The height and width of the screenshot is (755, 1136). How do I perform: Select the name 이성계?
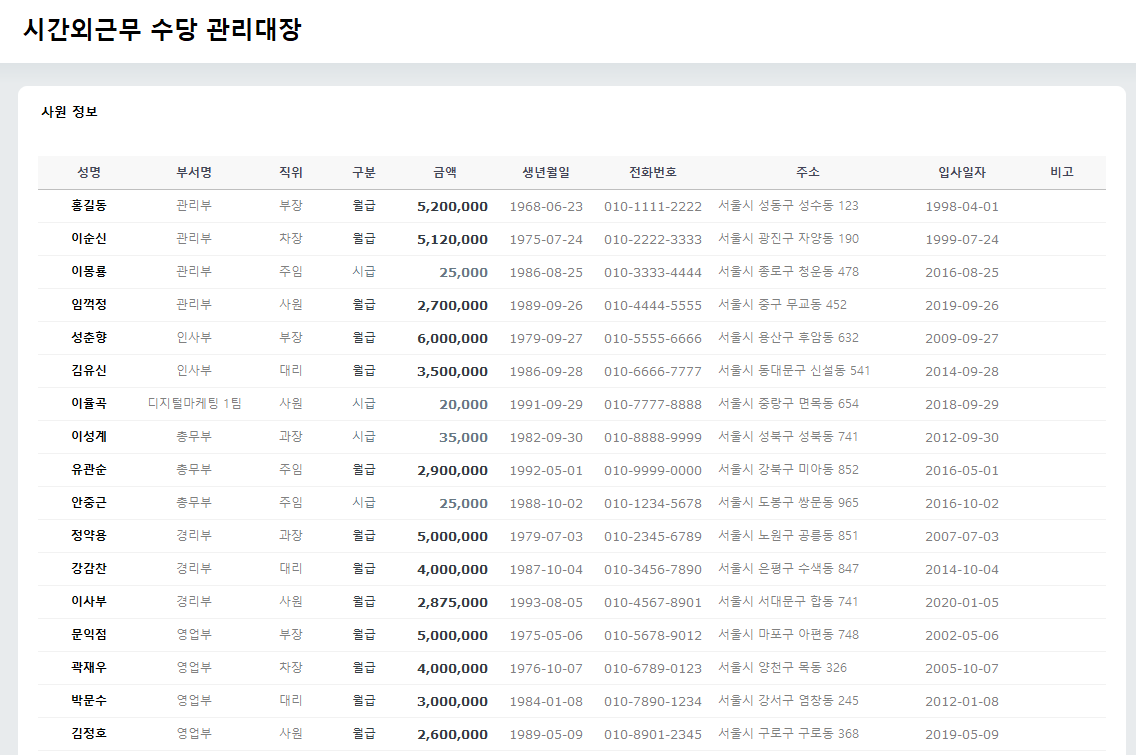[89, 436]
